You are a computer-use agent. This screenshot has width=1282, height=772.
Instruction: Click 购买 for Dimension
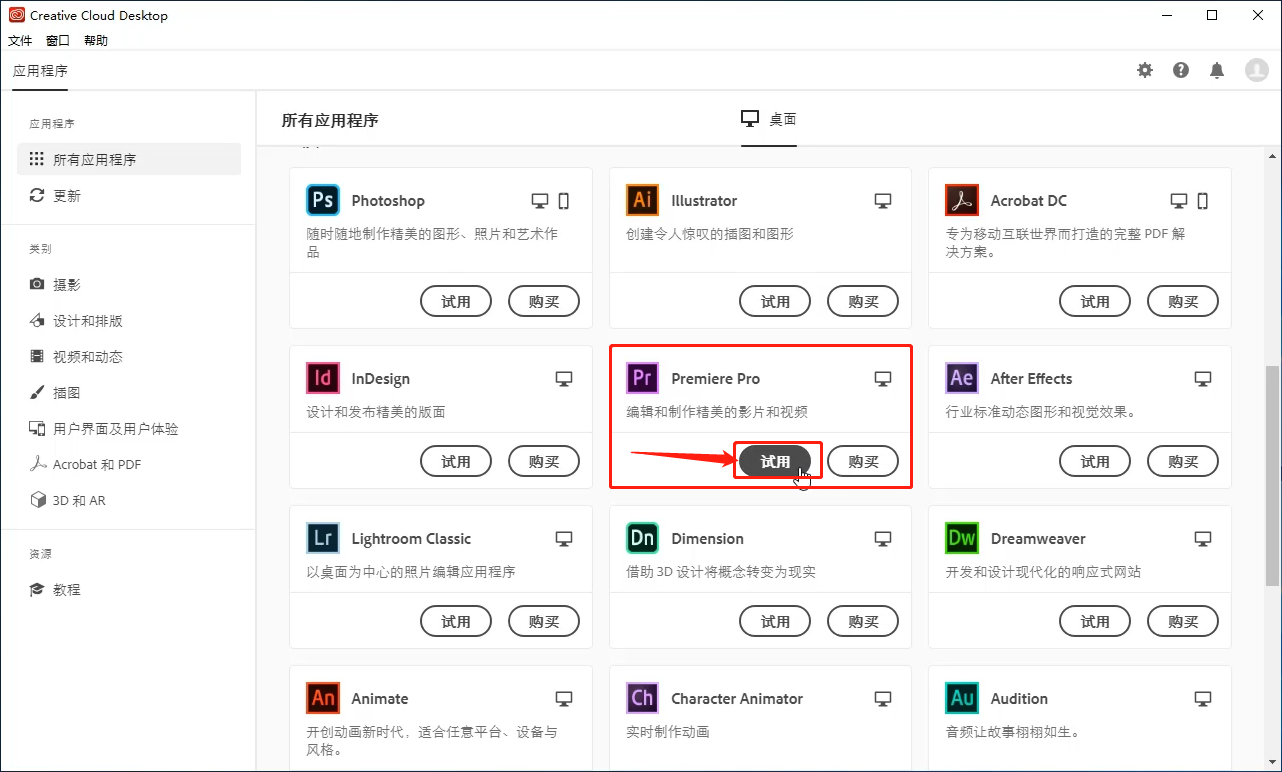click(863, 621)
